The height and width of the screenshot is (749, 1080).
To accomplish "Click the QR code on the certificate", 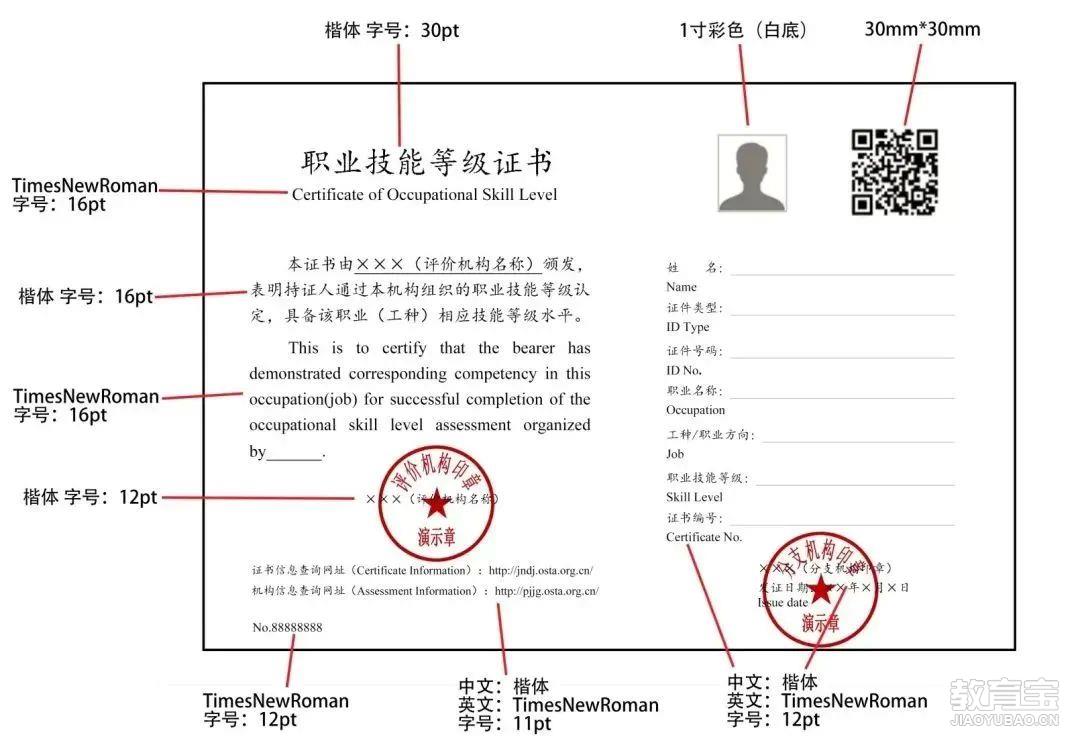I will [894, 172].
